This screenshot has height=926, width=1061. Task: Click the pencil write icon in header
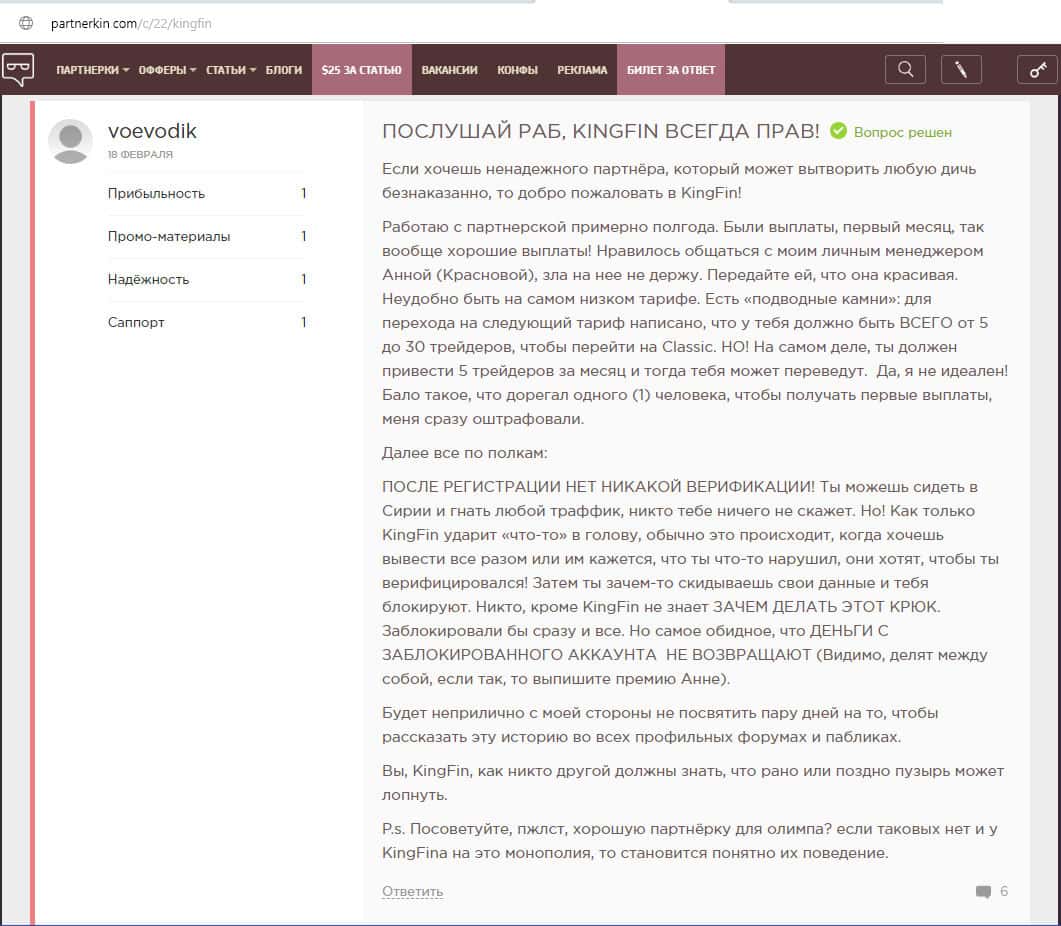(x=961, y=69)
